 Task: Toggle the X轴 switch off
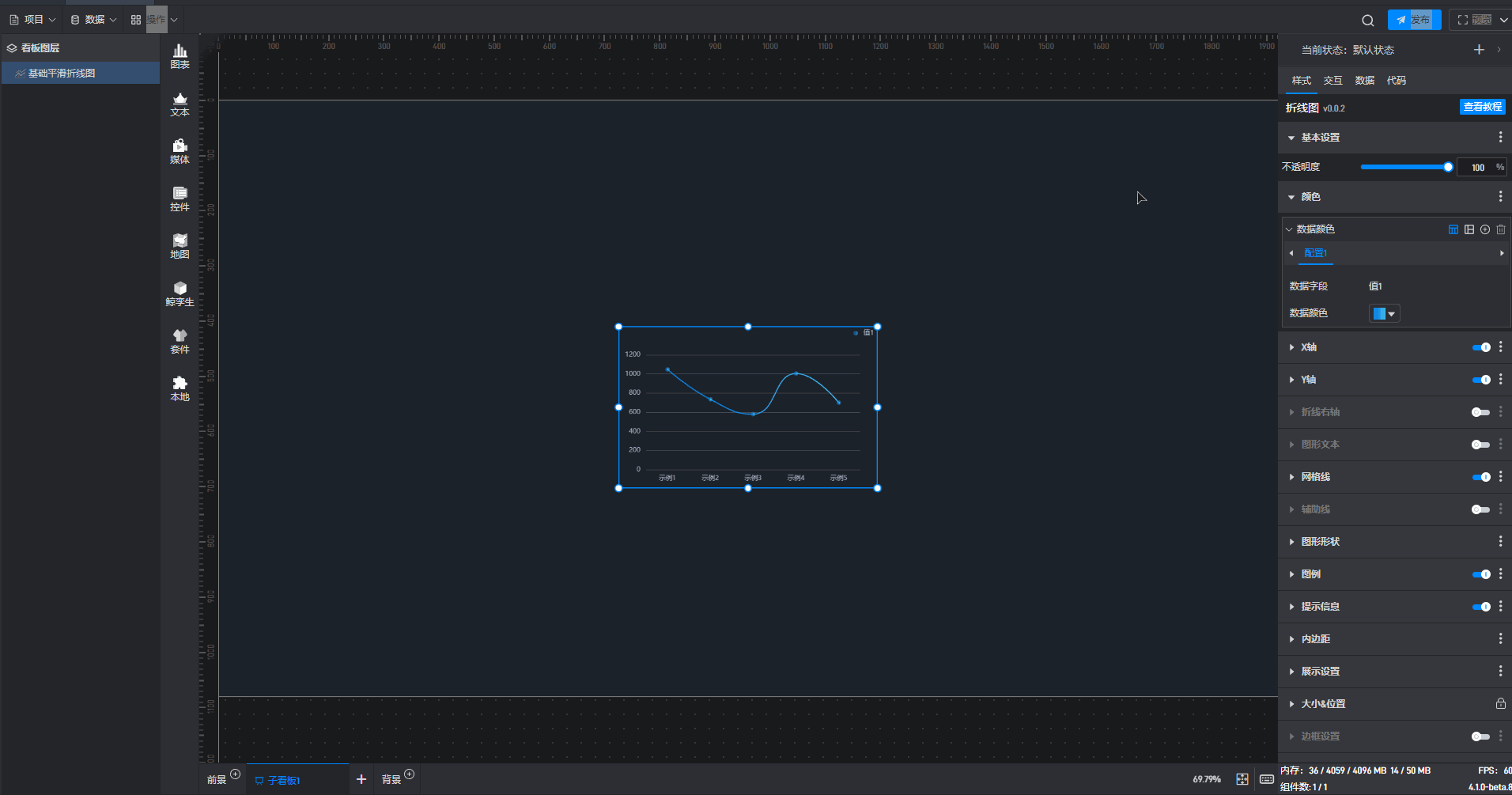[x=1481, y=347]
